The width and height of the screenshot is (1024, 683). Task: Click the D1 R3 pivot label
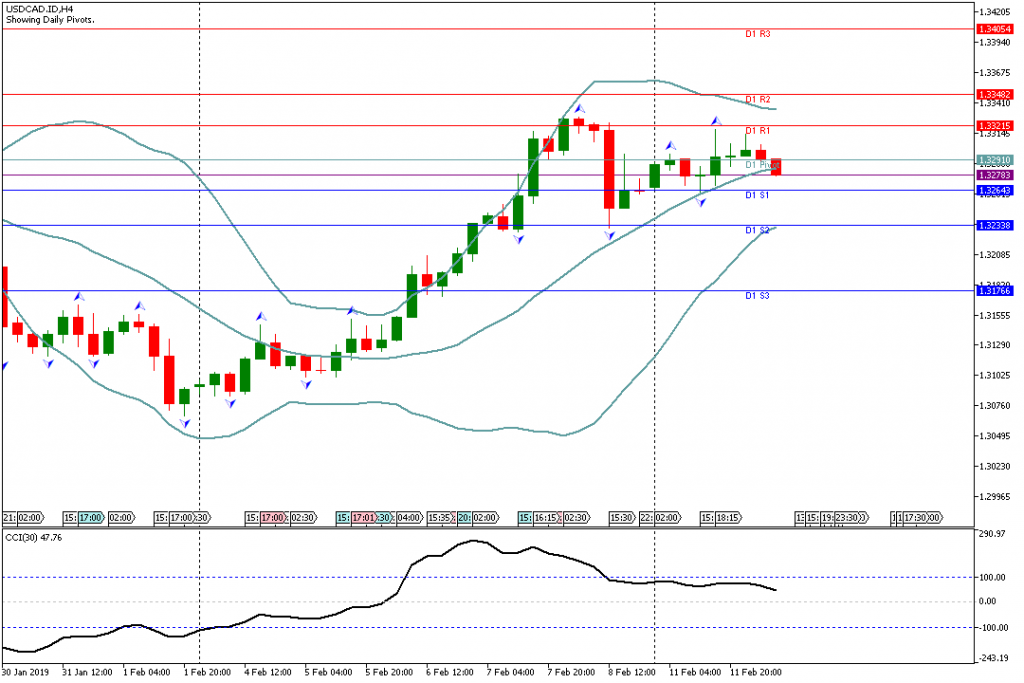[x=757, y=34]
